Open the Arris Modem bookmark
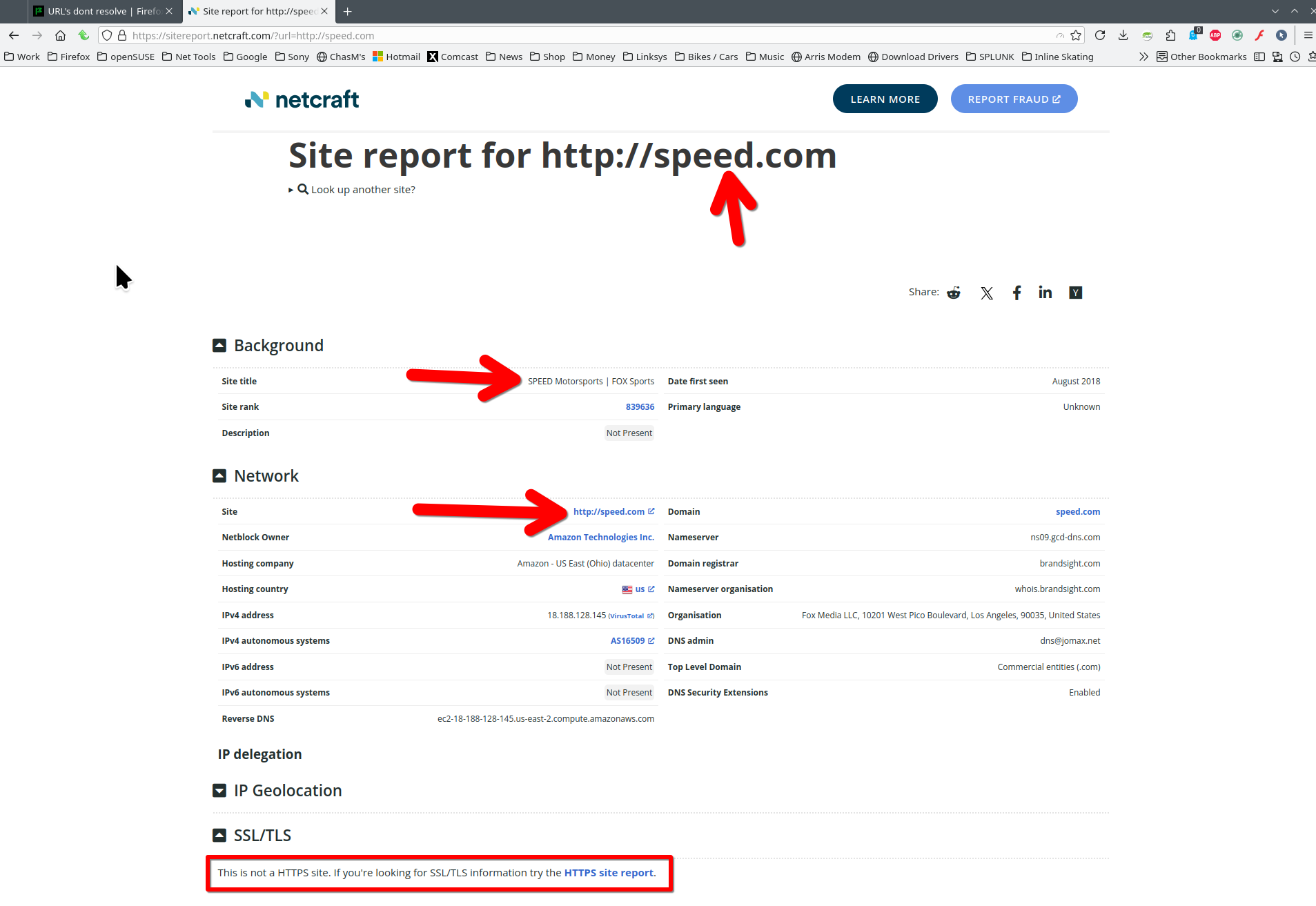The width and height of the screenshot is (1316, 906). pyautogui.click(x=826, y=57)
